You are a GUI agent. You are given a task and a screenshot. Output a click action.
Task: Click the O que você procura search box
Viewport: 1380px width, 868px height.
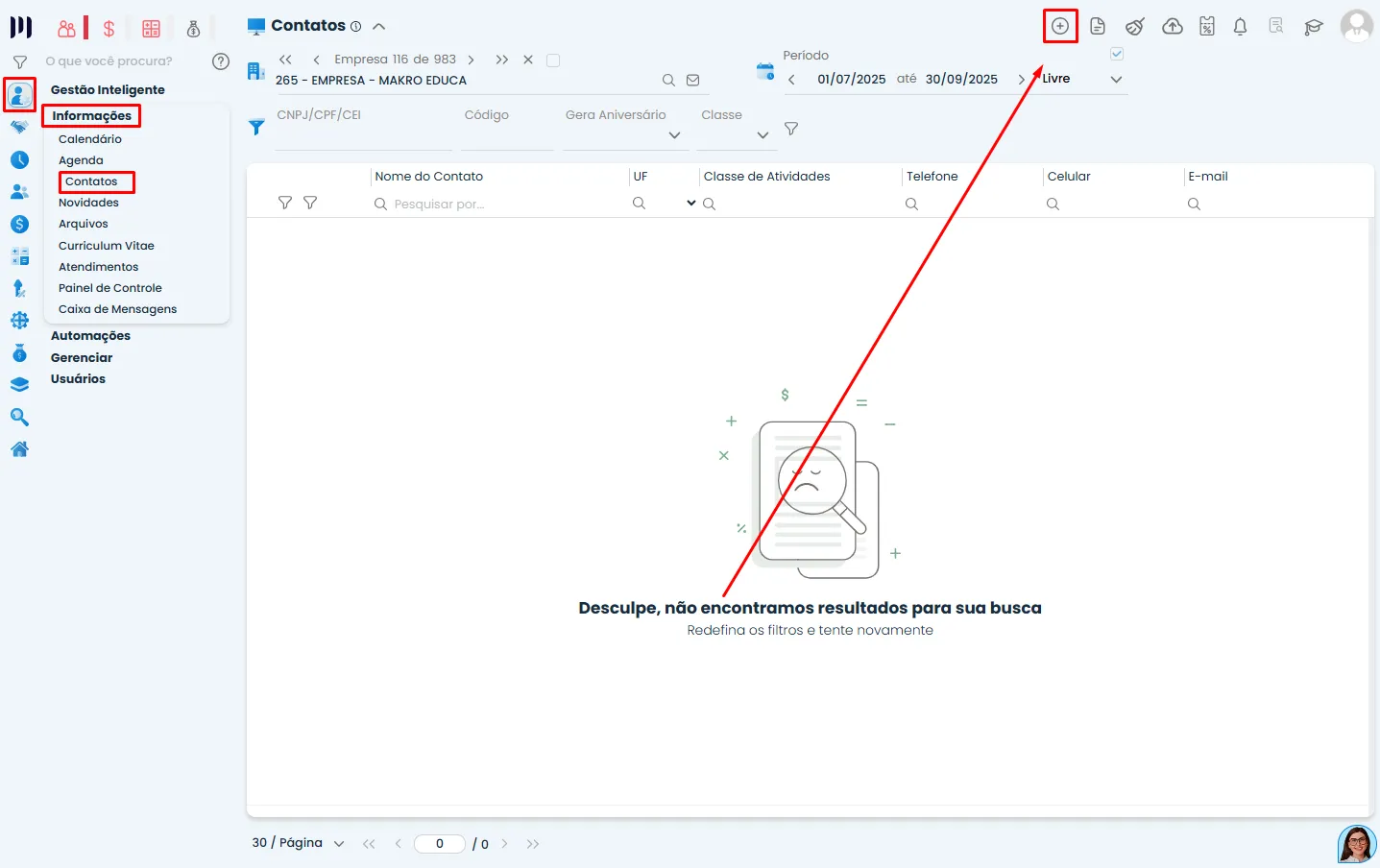click(109, 61)
